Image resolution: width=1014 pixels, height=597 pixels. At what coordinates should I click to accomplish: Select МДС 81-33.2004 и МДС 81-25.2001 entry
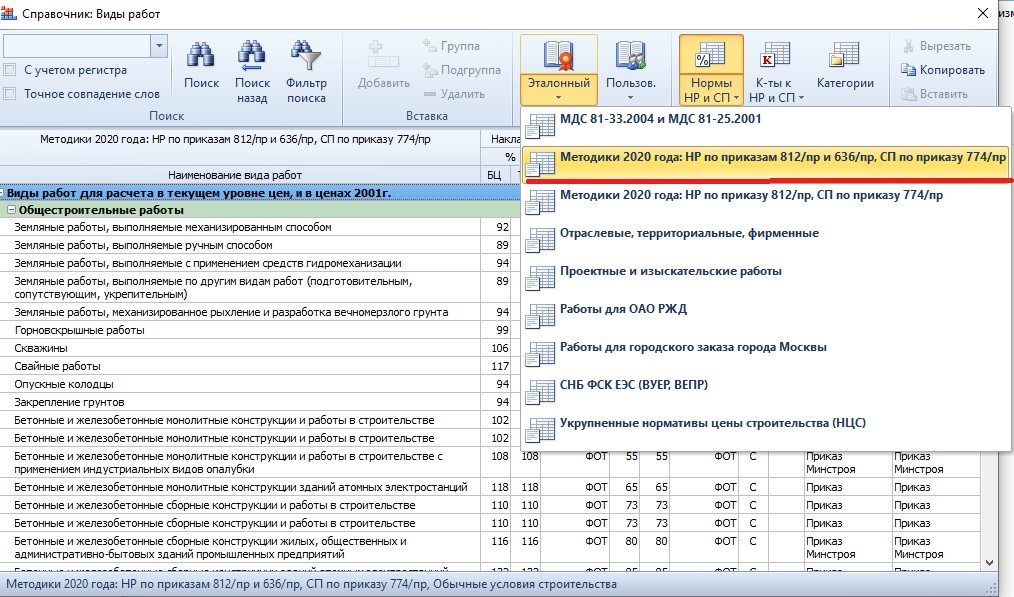point(660,119)
